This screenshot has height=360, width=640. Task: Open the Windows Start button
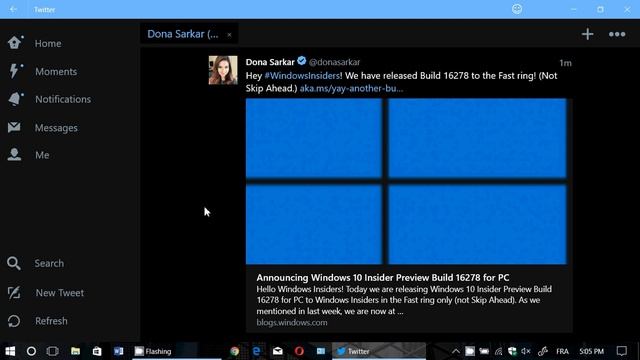(10, 351)
